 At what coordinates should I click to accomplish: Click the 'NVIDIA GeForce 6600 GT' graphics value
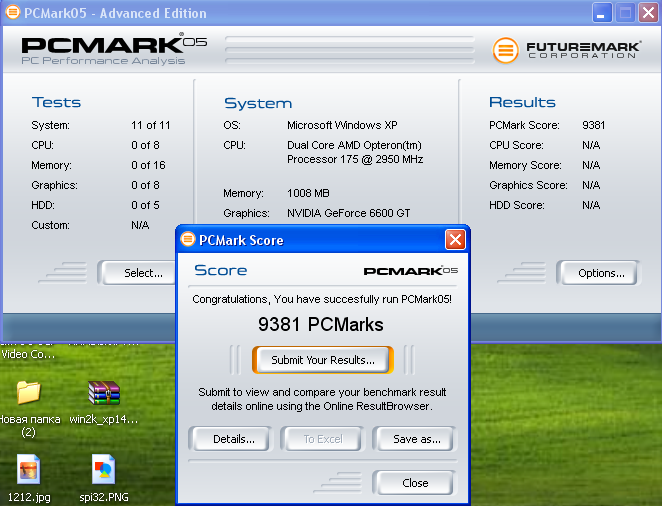pyautogui.click(x=348, y=213)
